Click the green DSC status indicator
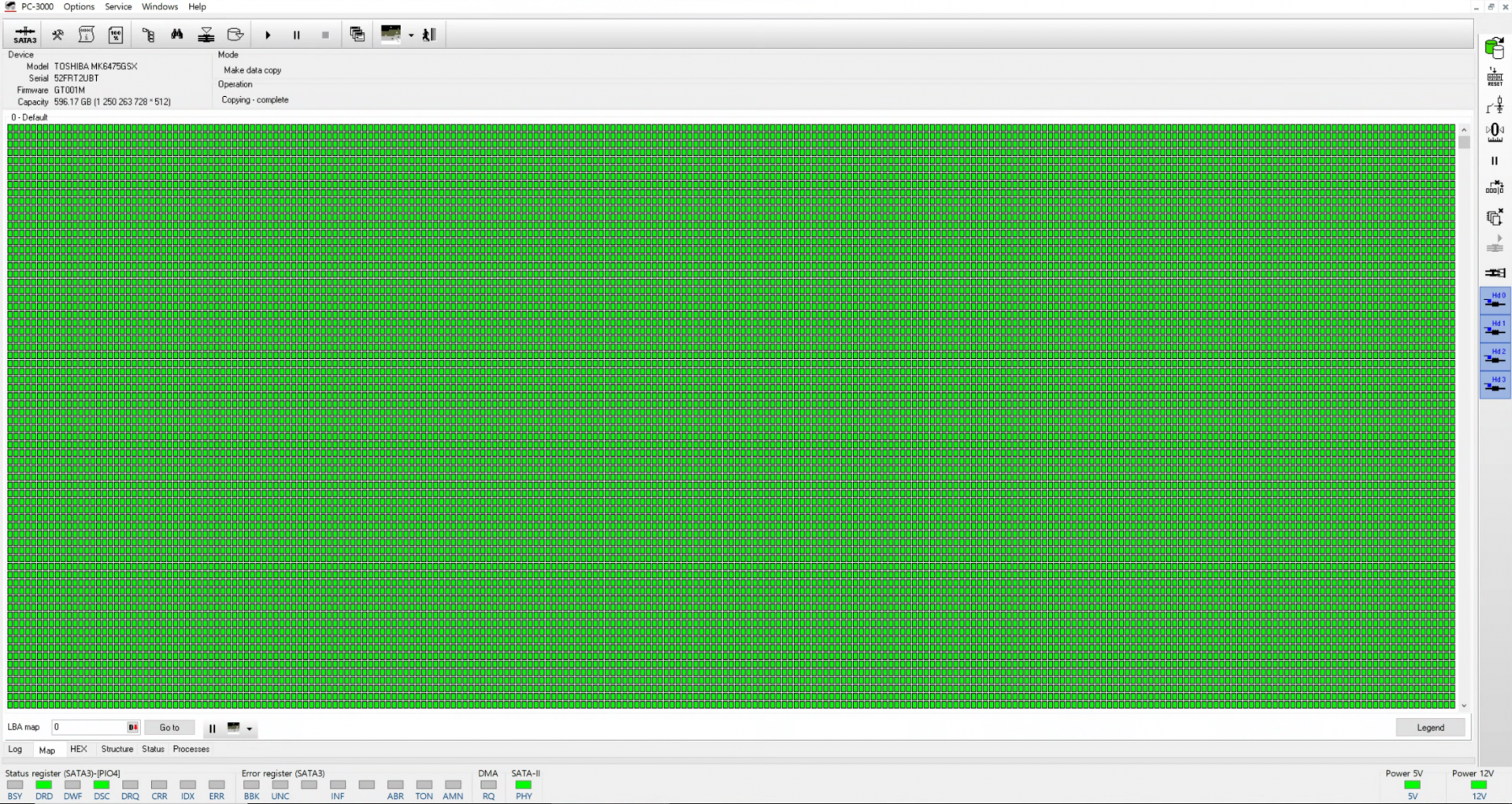Image resolution: width=1512 pixels, height=804 pixels. pyautogui.click(x=102, y=785)
